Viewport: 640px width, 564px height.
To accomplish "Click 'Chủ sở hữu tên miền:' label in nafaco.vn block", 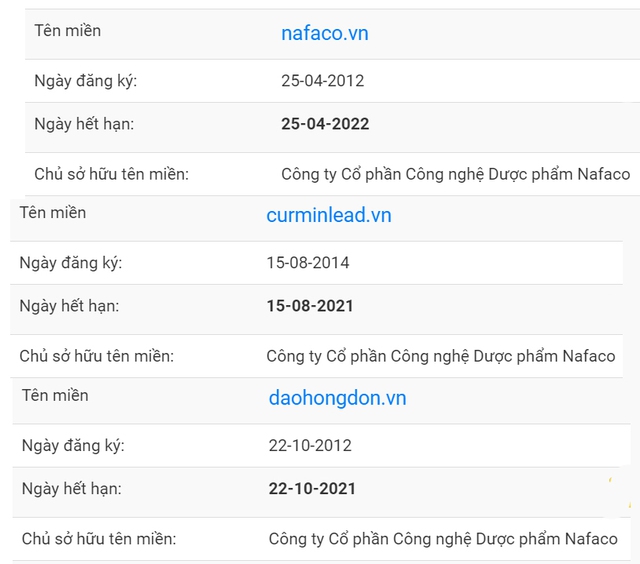I will [x=111, y=174].
